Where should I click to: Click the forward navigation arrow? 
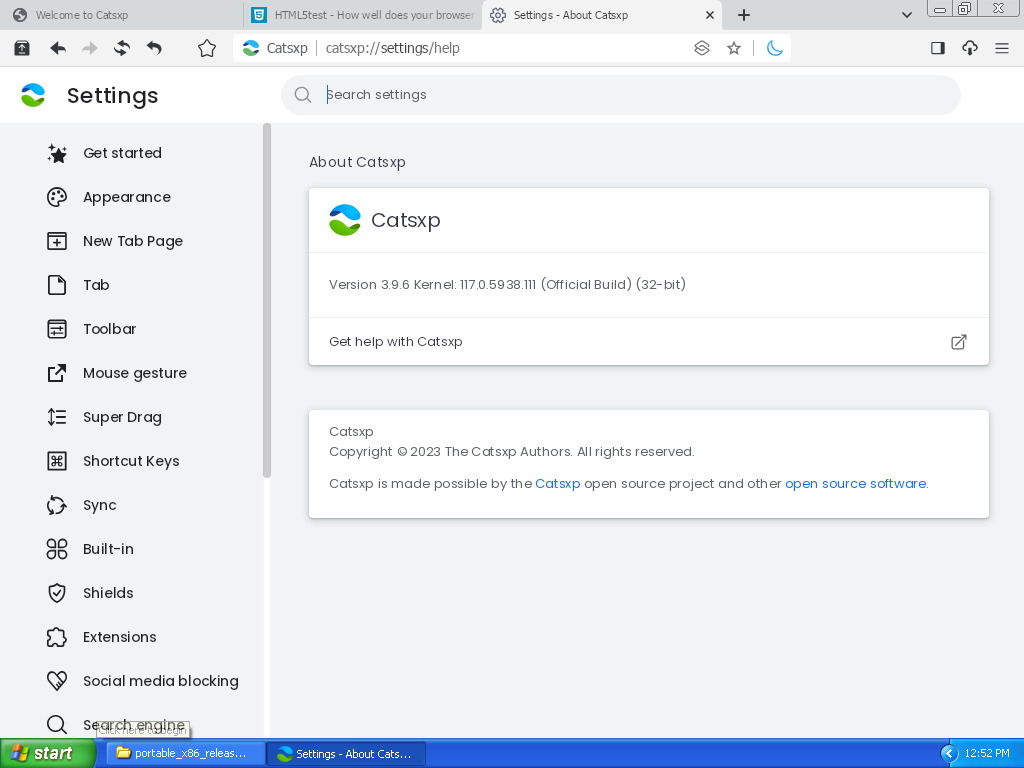[x=89, y=48]
